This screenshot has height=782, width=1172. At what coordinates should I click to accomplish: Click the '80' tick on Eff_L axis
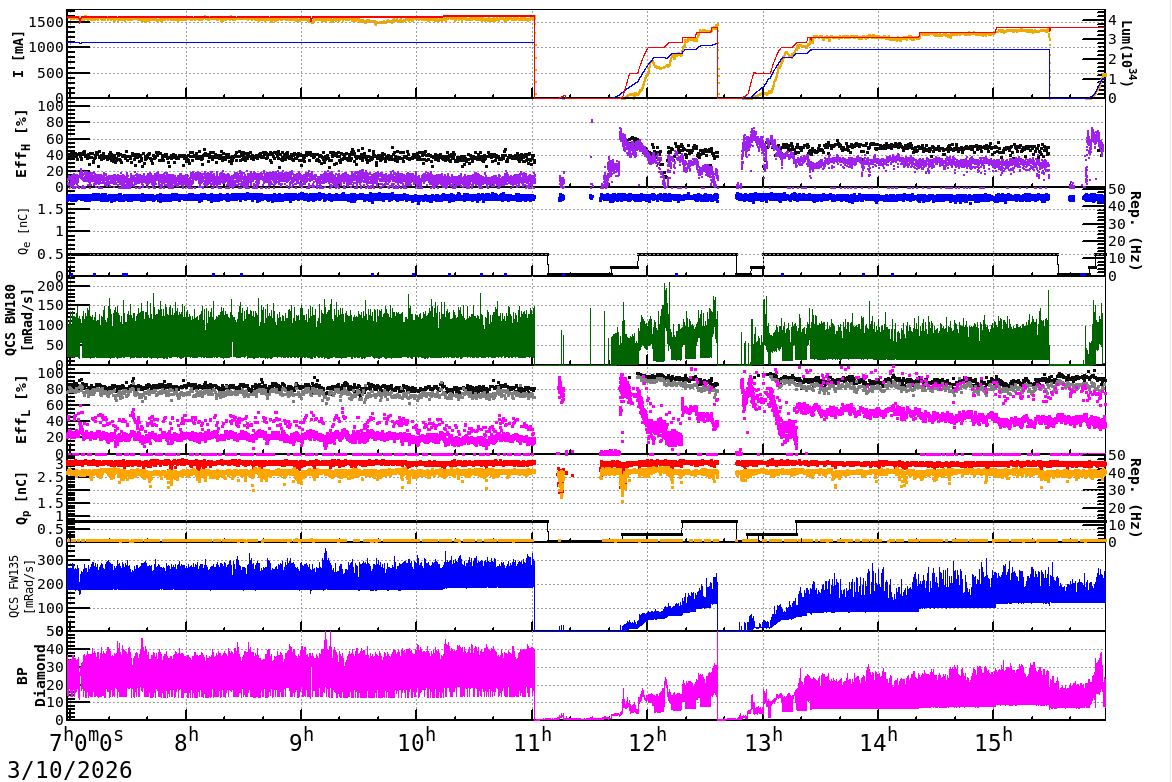(x=55, y=390)
